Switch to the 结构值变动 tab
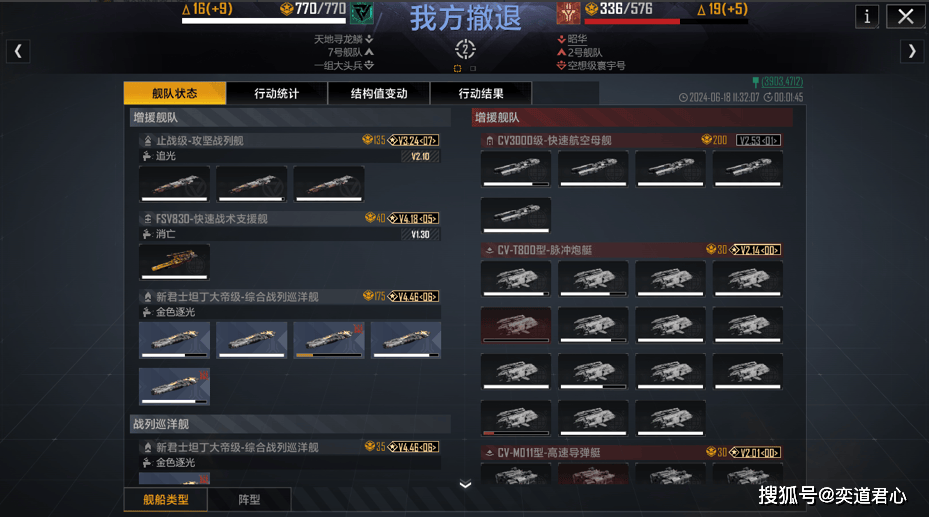The image size is (929, 517). click(x=379, y=94)
